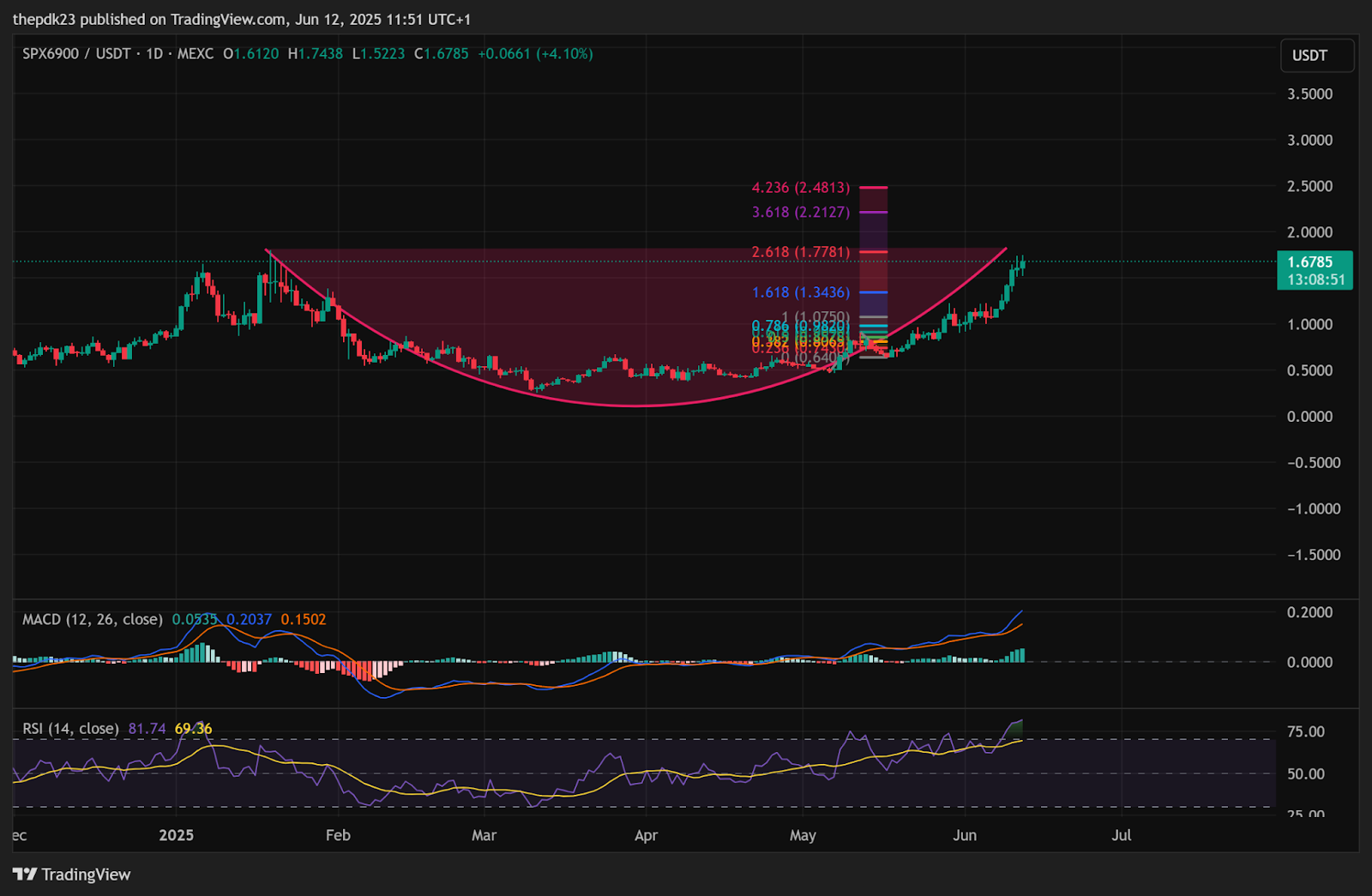Click the 0.0000 price axis label

click(x=1309, y=417)
